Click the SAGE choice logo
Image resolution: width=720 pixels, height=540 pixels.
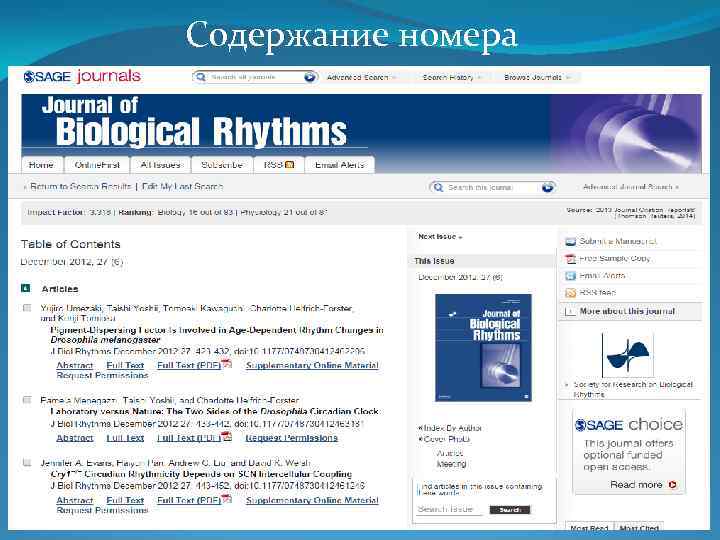[628, 425]
